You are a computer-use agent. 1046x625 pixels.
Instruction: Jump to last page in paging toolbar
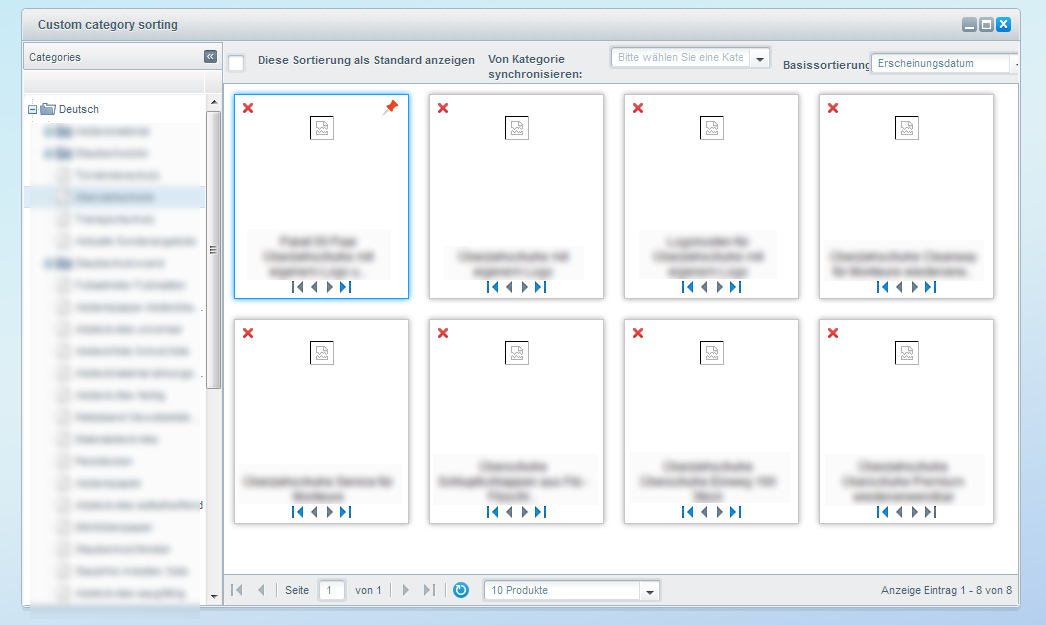[429, 590]
